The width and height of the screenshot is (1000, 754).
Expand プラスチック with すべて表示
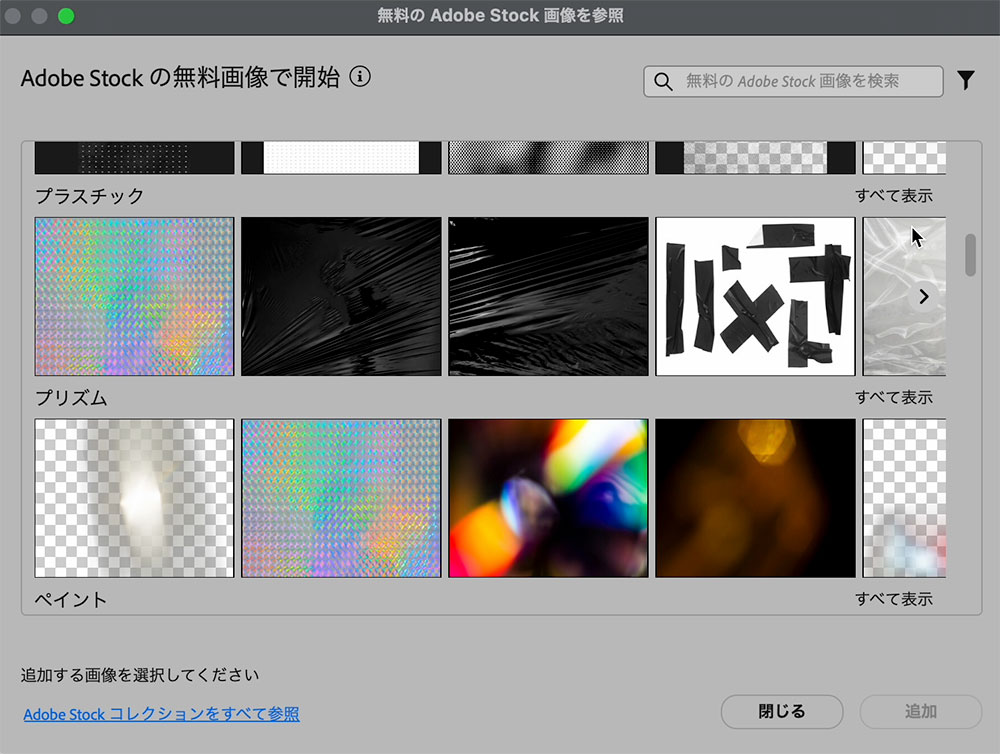tap(893, 196)
